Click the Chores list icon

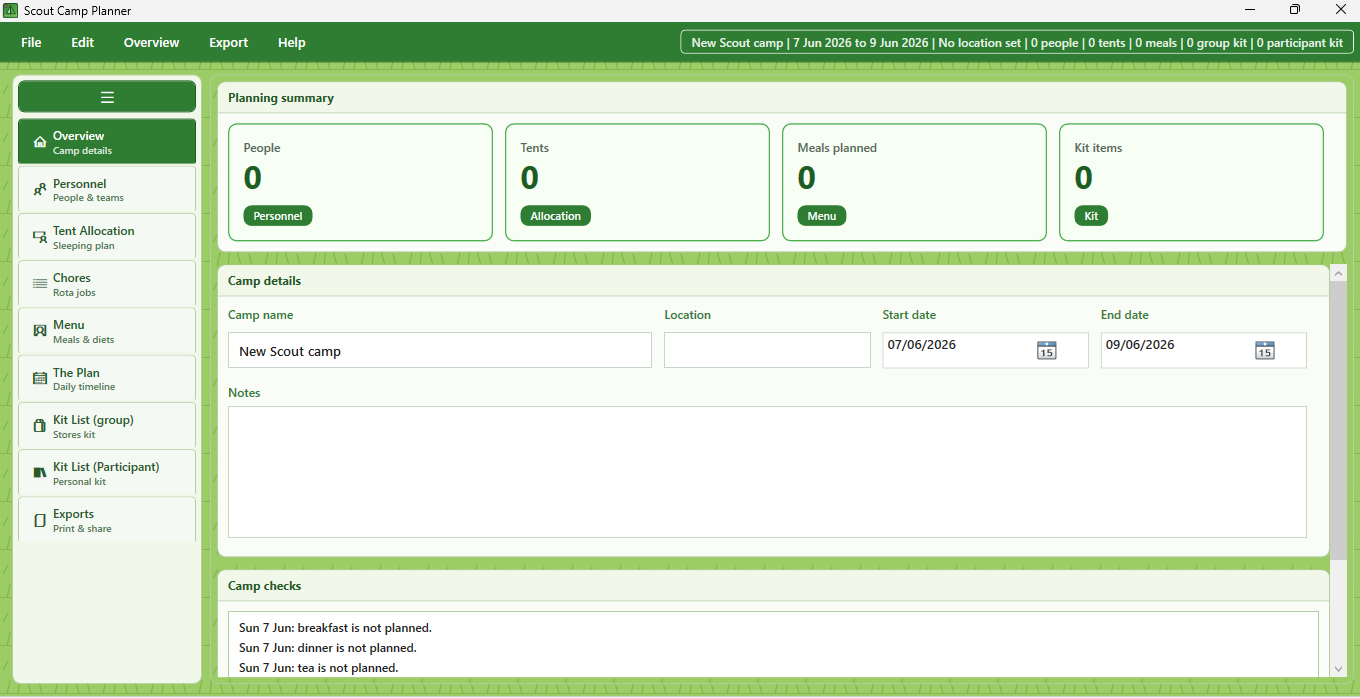click(40, 284)
